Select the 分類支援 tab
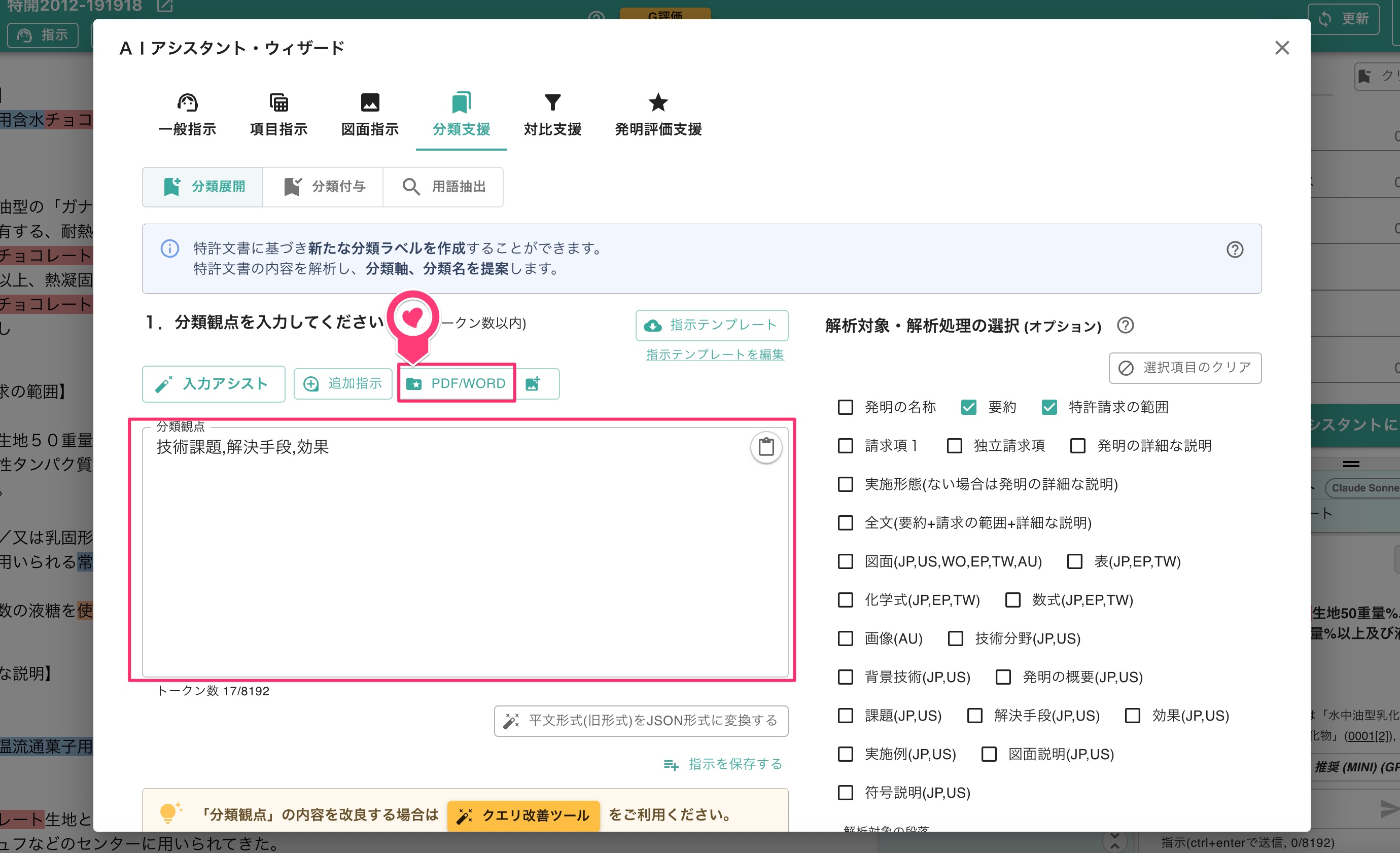The height and width of the screenshot is (853, 1400). coord(461,116)
